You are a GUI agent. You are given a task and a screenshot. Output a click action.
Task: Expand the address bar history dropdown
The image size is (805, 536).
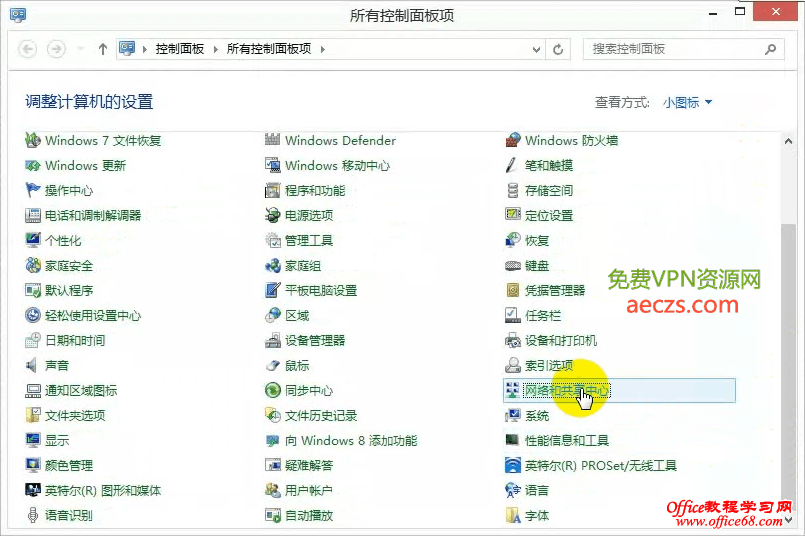tap(536, 49)
